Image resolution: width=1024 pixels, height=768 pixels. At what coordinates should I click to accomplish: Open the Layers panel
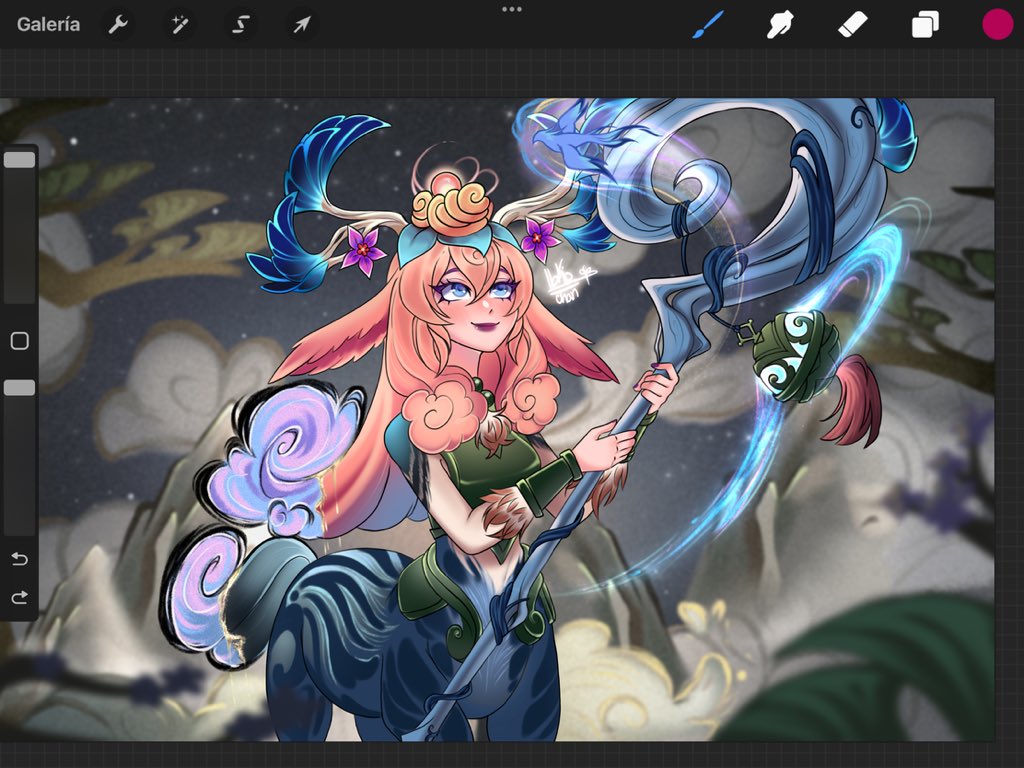click(925, 25)
